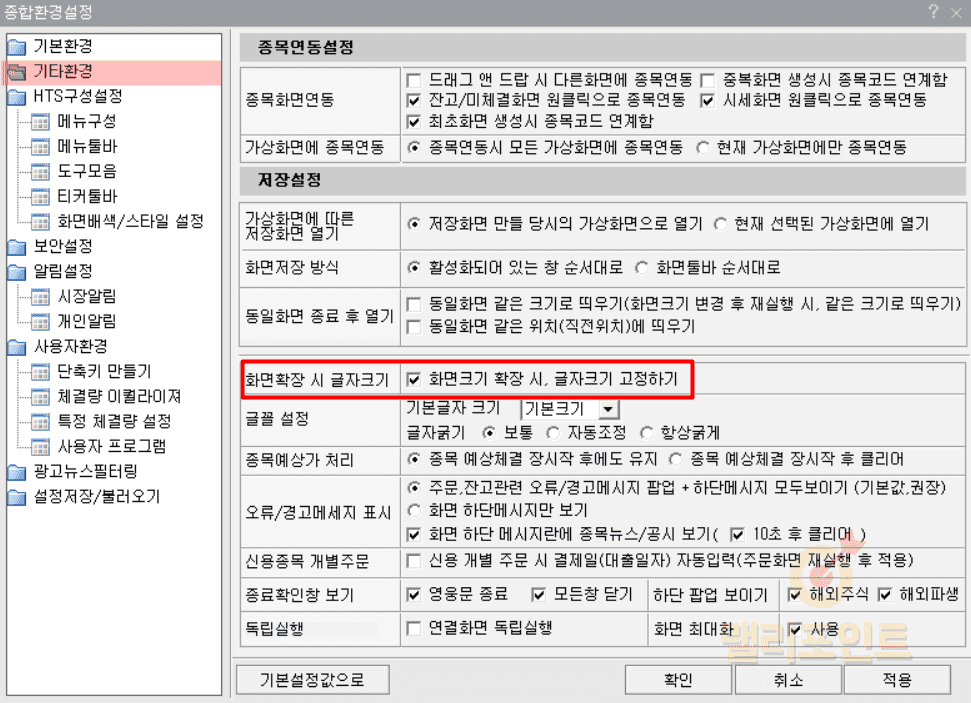Select 화면툴바 순서대로 radio button
This screenshot has width=971, height=703.
tap(642, 268)
